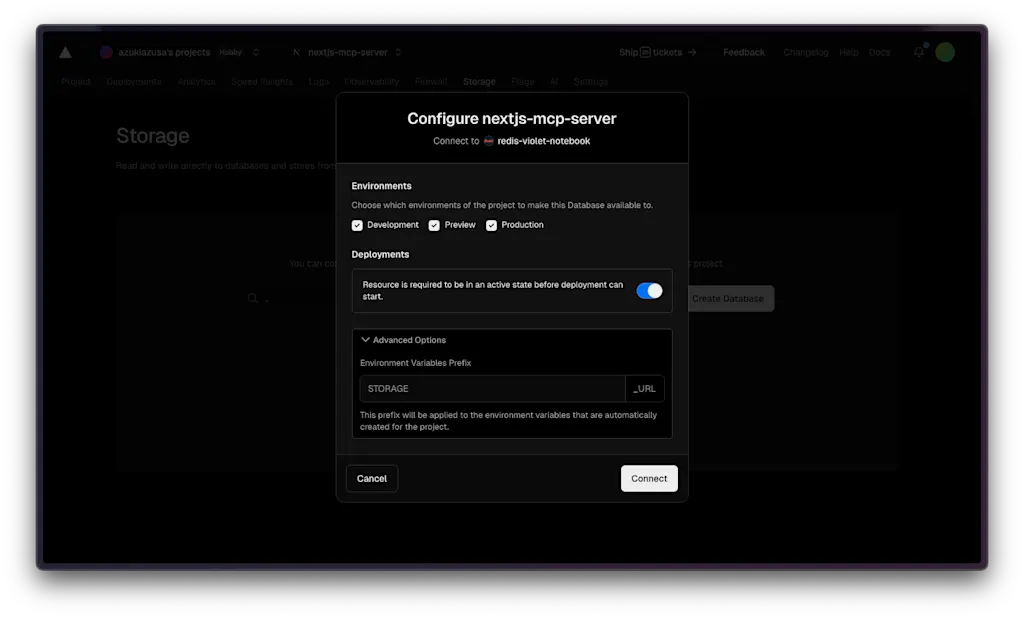1024x618 pixels.
Task: Click the arrow after Ship tickets
Action: 692,52
